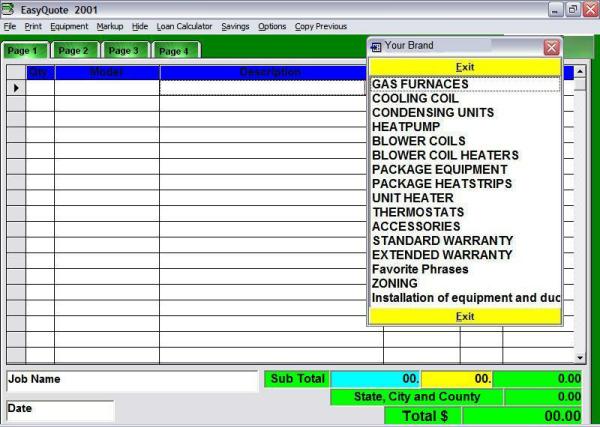The height and width of the screenshot is (427, 600).
Task: Click the current row selector arrow
Action: point(16,88)
